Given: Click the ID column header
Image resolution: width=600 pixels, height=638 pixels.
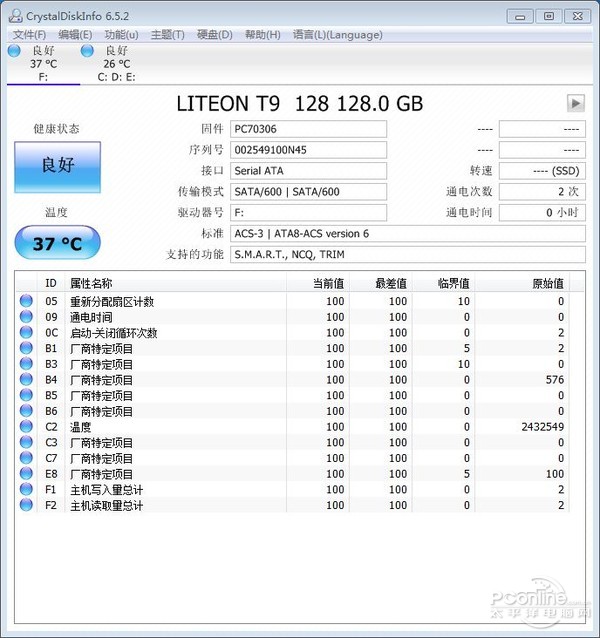Looking at the screenshot, I should 51,283.
